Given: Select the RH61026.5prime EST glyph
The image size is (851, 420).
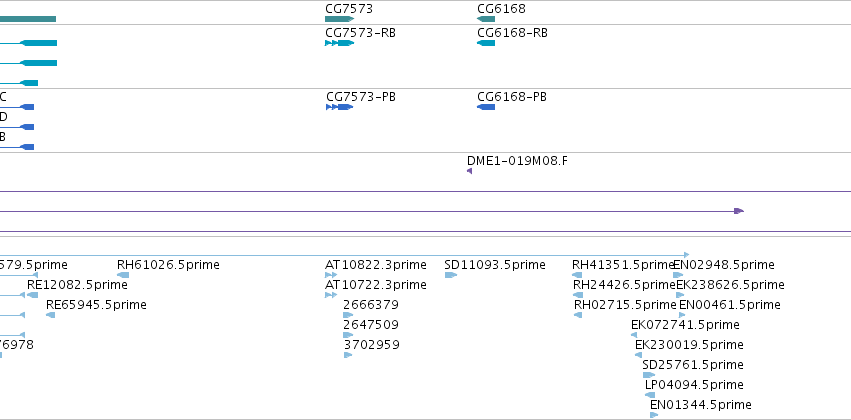Looking at the screenshot, I should pos(123,275).
